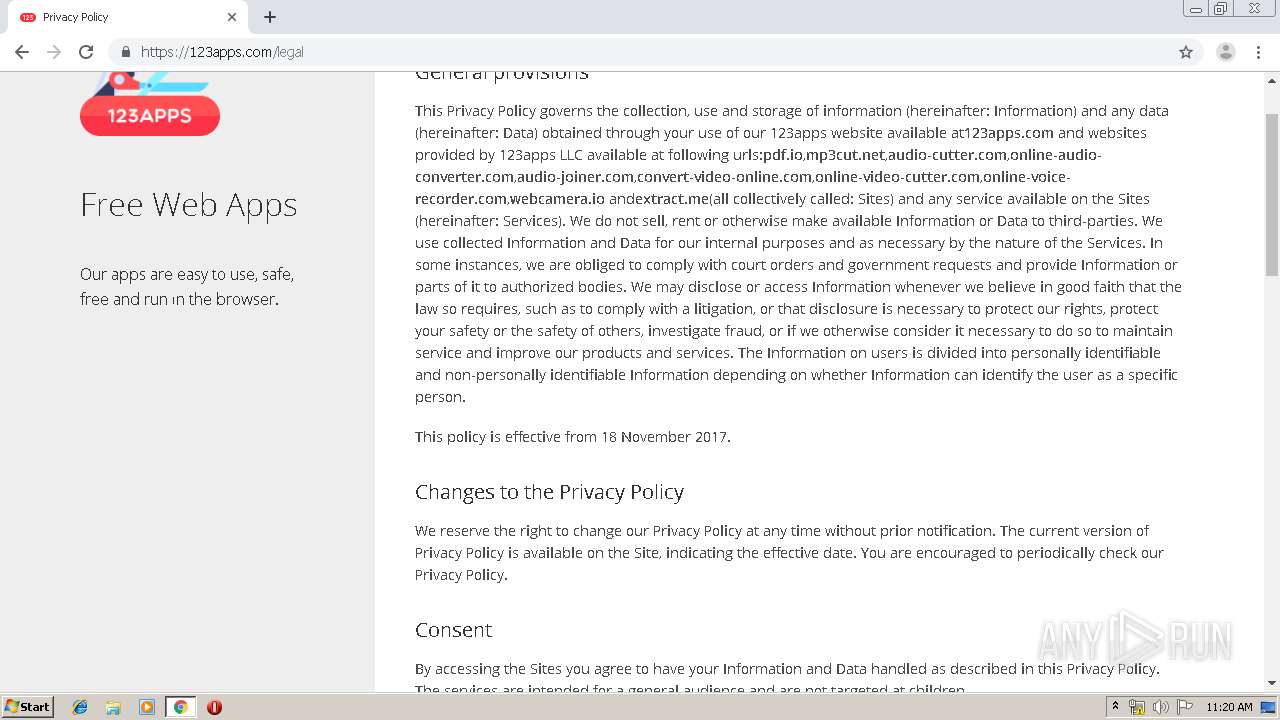The height and width of the screenshot is (720, 1280).
Task: Click the back navigation arrow
Action: click(x=22, y=52)
